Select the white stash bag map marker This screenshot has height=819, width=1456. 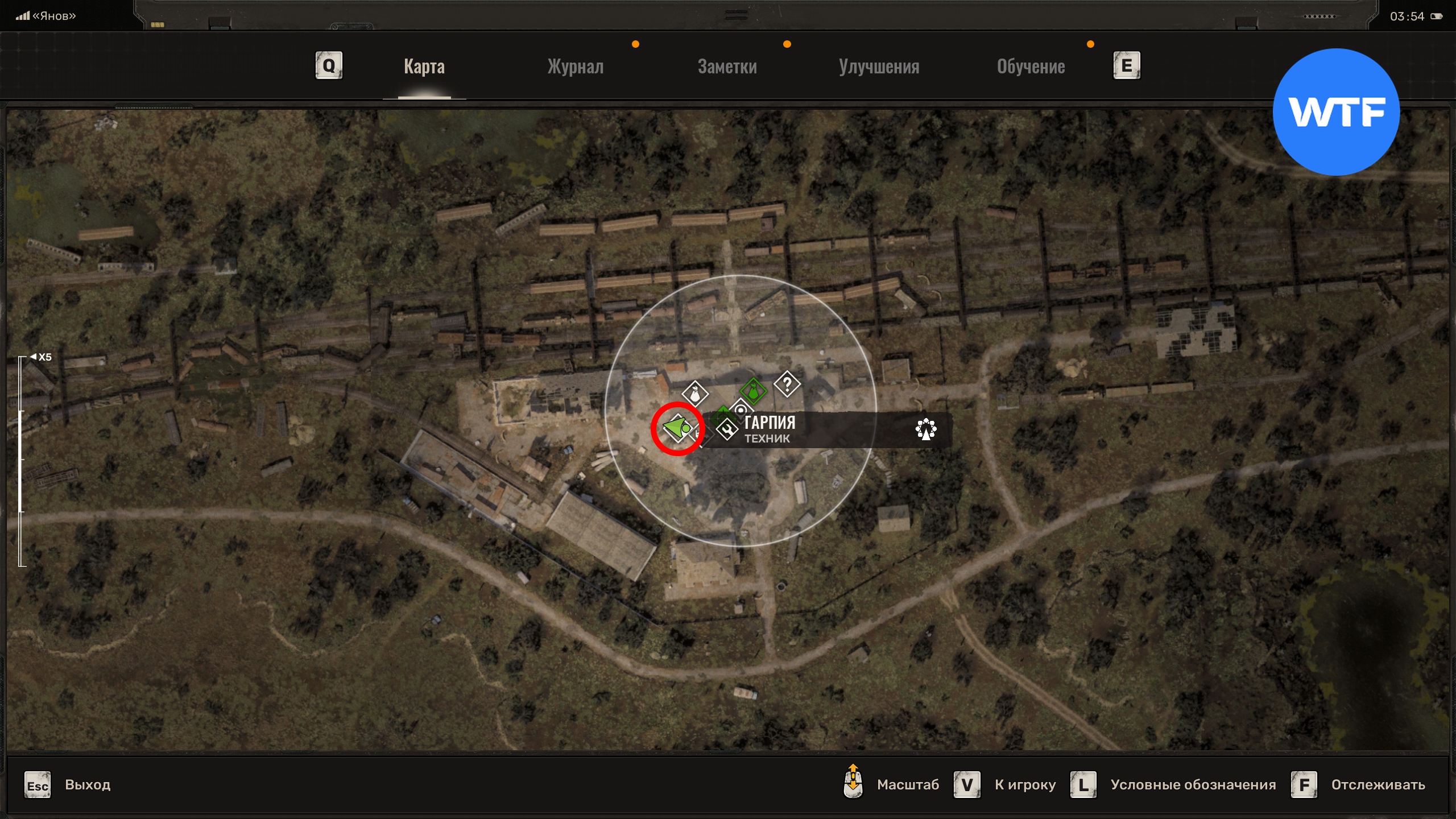click(x=694, y=393)
